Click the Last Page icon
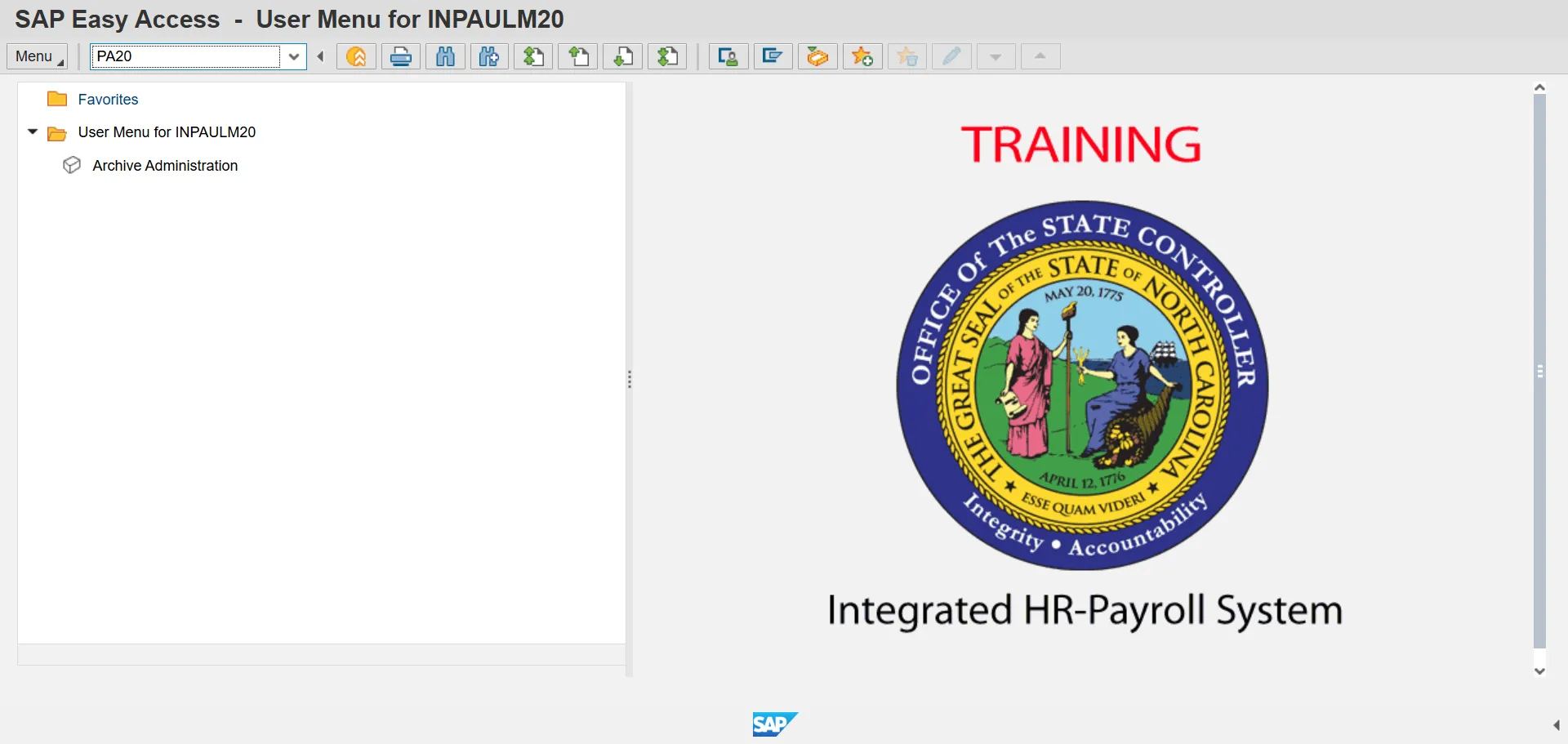Viewport: 1568px width, 744px height. pos(667,56)
